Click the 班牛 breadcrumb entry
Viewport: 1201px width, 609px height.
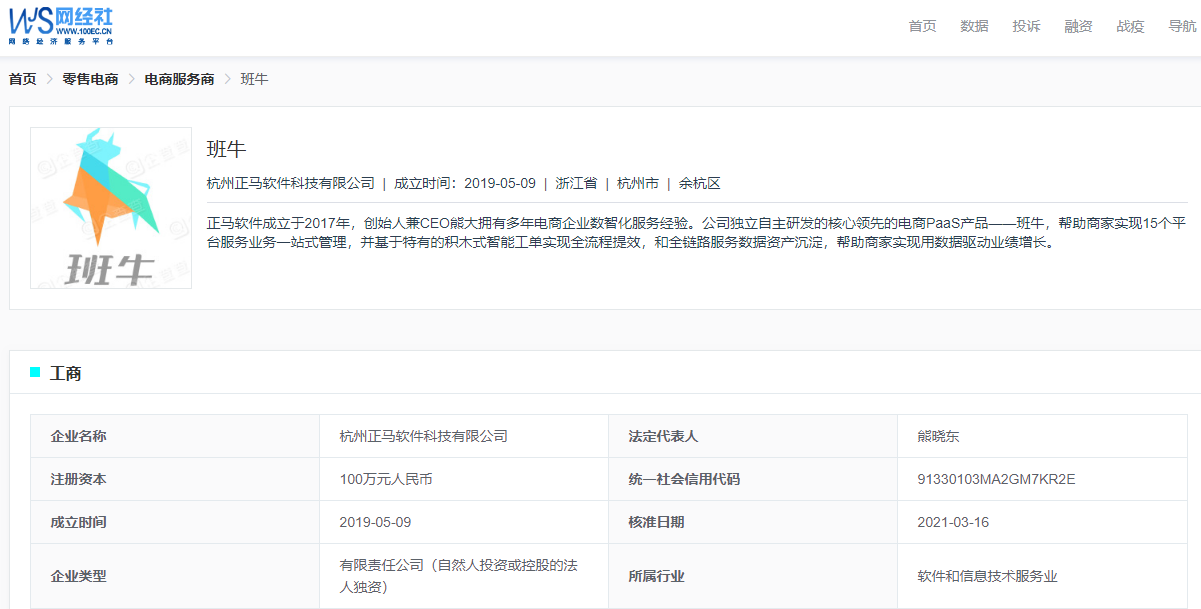[254, 79]
